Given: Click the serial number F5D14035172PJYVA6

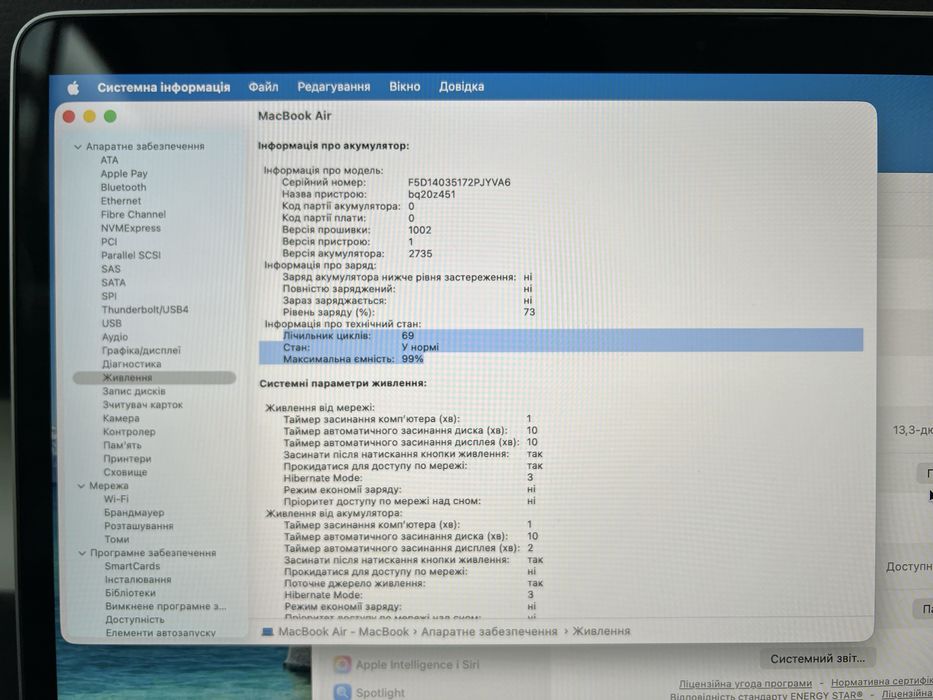Looking at the screenshot, I should (459, 182).
